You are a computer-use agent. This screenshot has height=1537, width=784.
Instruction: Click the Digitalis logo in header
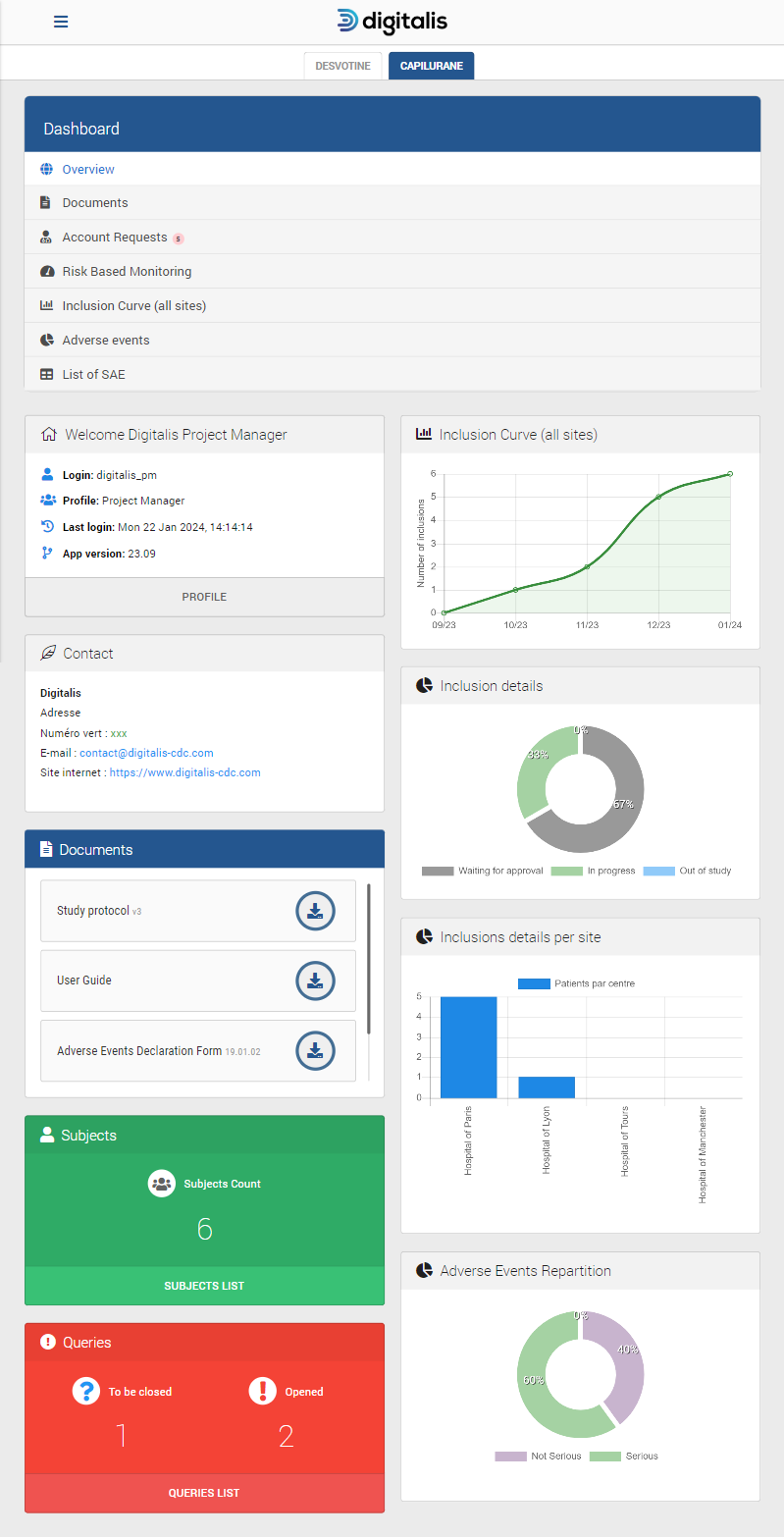coord(392,22)
